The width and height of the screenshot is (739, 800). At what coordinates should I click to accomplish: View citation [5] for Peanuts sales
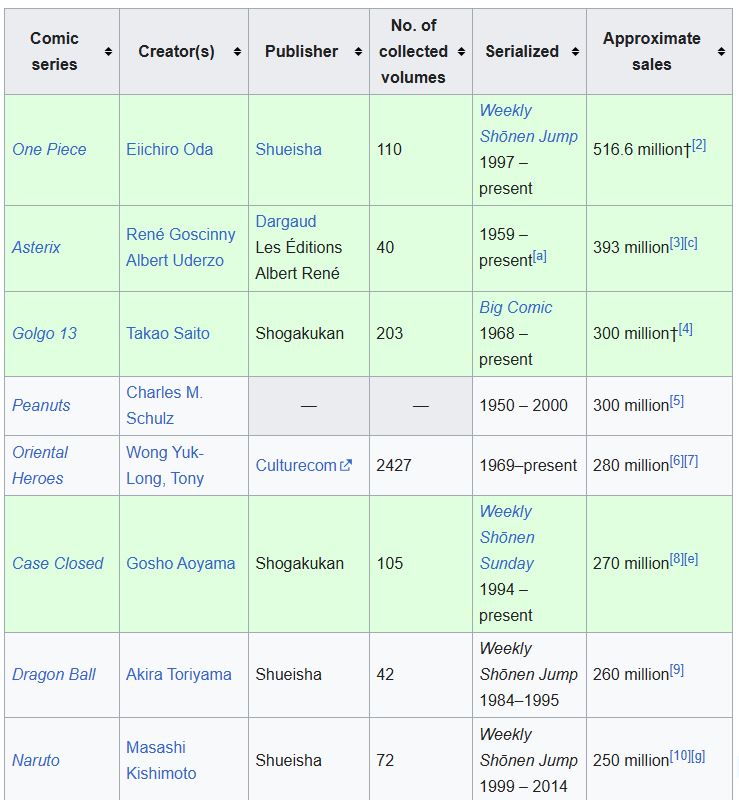[x=677, y=401]
